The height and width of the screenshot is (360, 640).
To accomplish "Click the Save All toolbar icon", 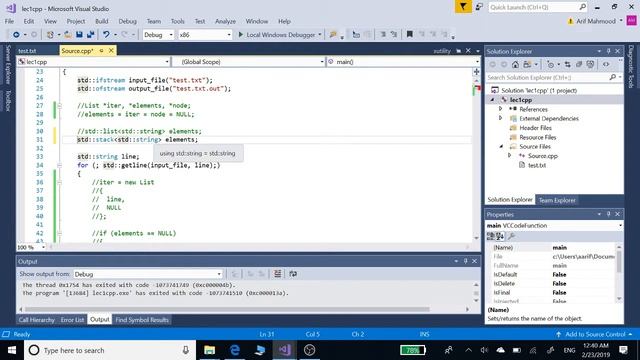I will pos(91,35).
